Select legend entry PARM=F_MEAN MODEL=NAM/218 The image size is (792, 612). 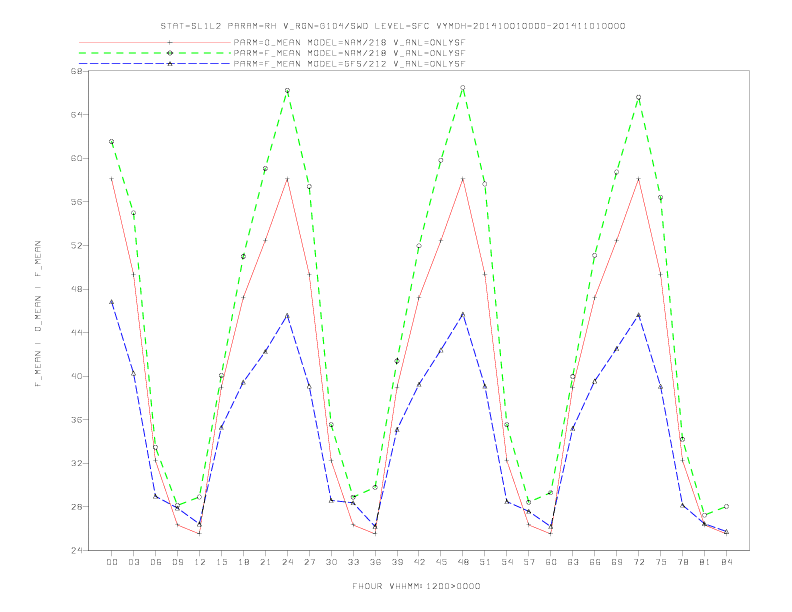click(x=349, y=53)
